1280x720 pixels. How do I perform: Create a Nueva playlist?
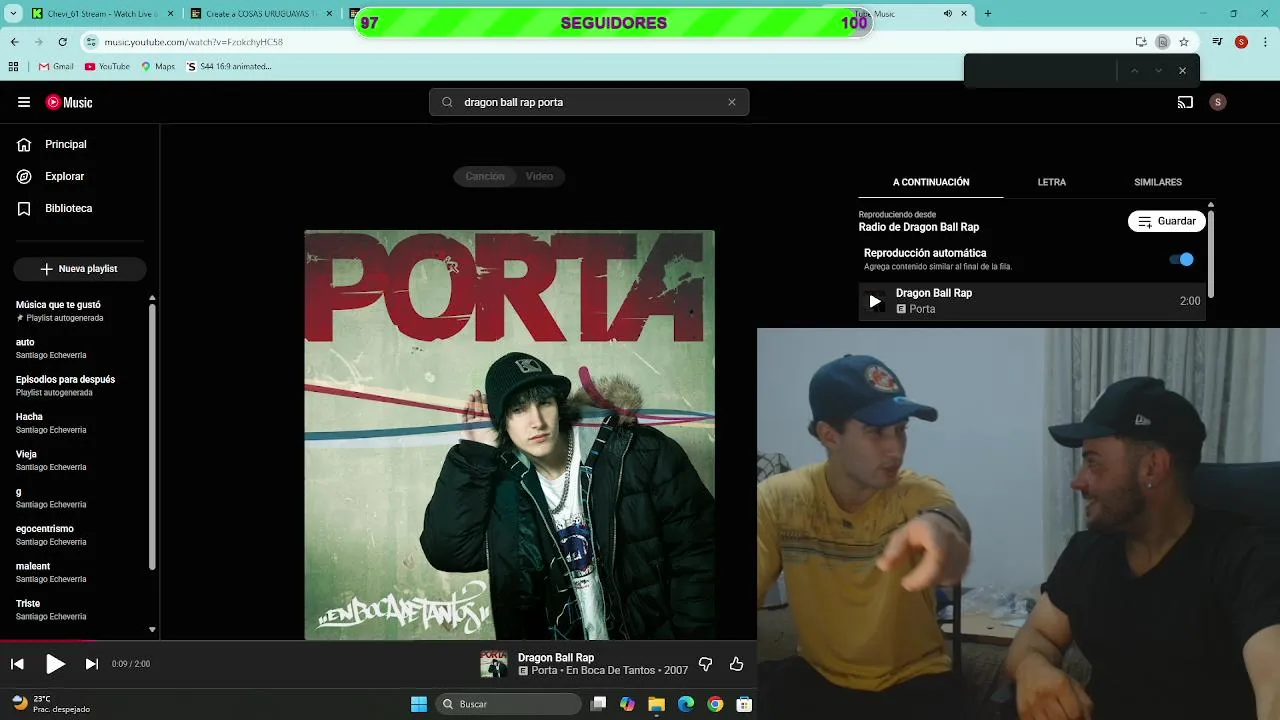click(x=79, y=269)
